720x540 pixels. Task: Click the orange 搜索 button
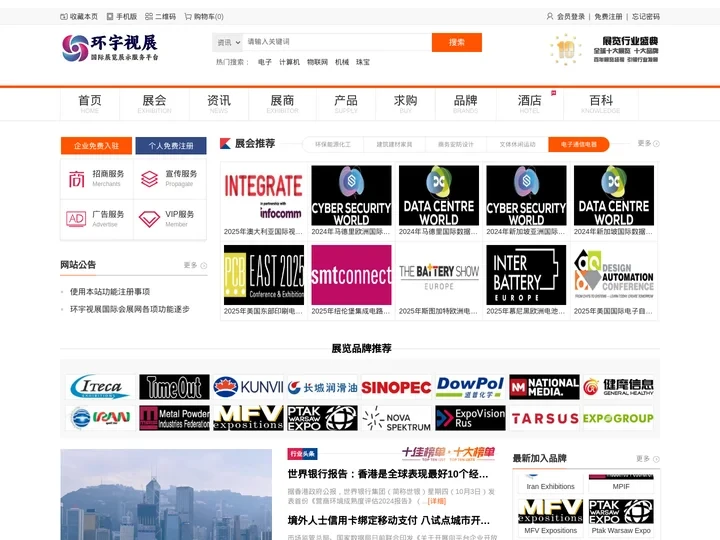coord(457,42)
